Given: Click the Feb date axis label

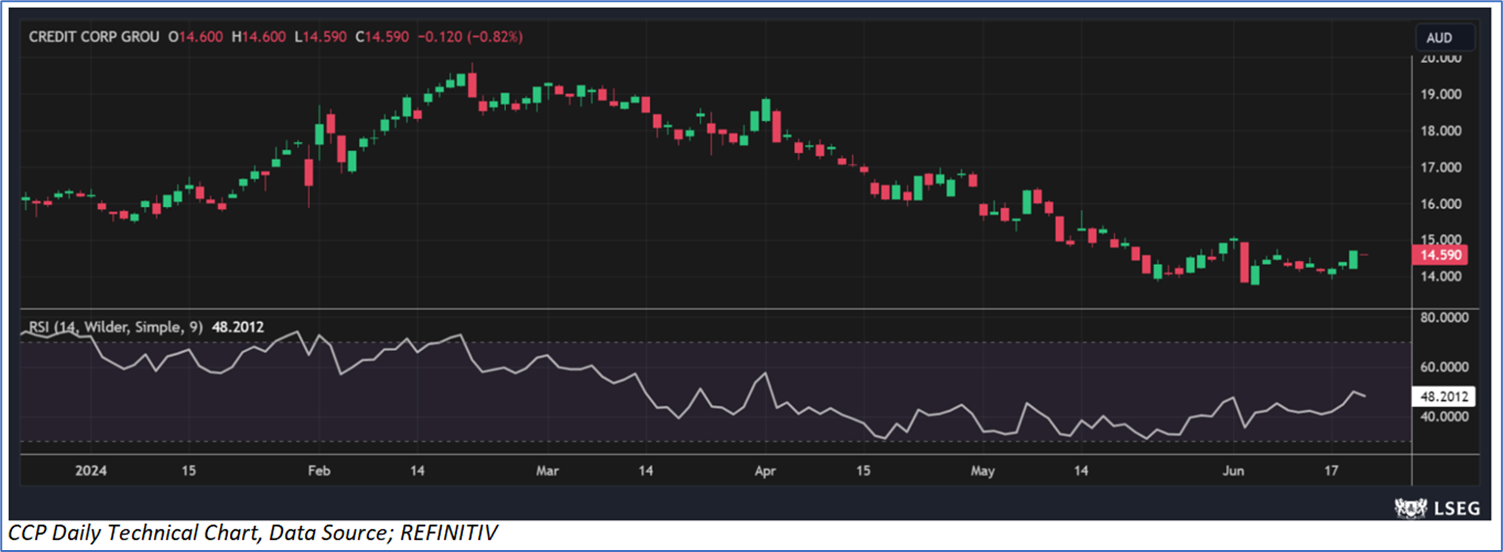Looking at the screenshot, I should click(x=320, y=470).
